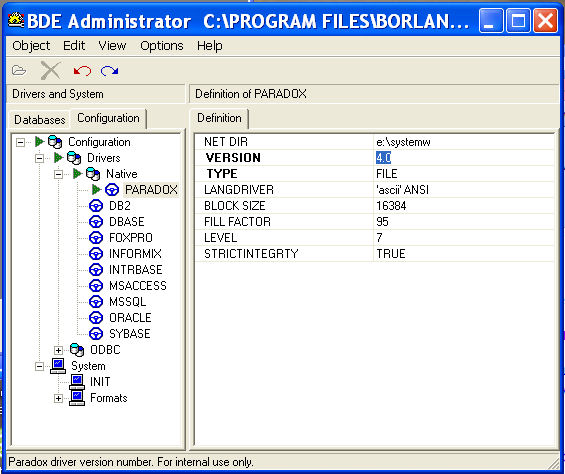Click the LEVEL value 7

coord(379,238)
